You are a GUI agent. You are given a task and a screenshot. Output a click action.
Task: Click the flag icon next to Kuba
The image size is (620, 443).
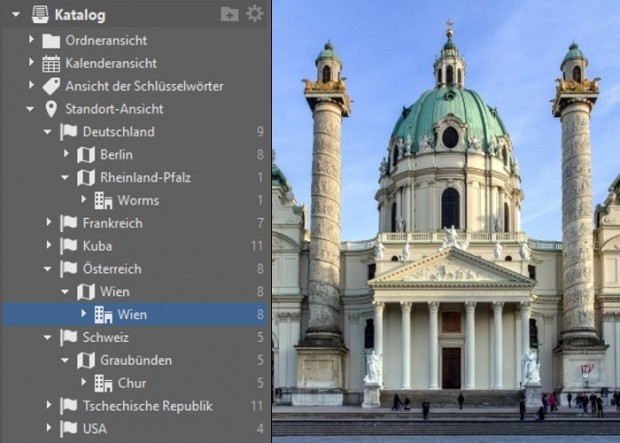(68, 245)
